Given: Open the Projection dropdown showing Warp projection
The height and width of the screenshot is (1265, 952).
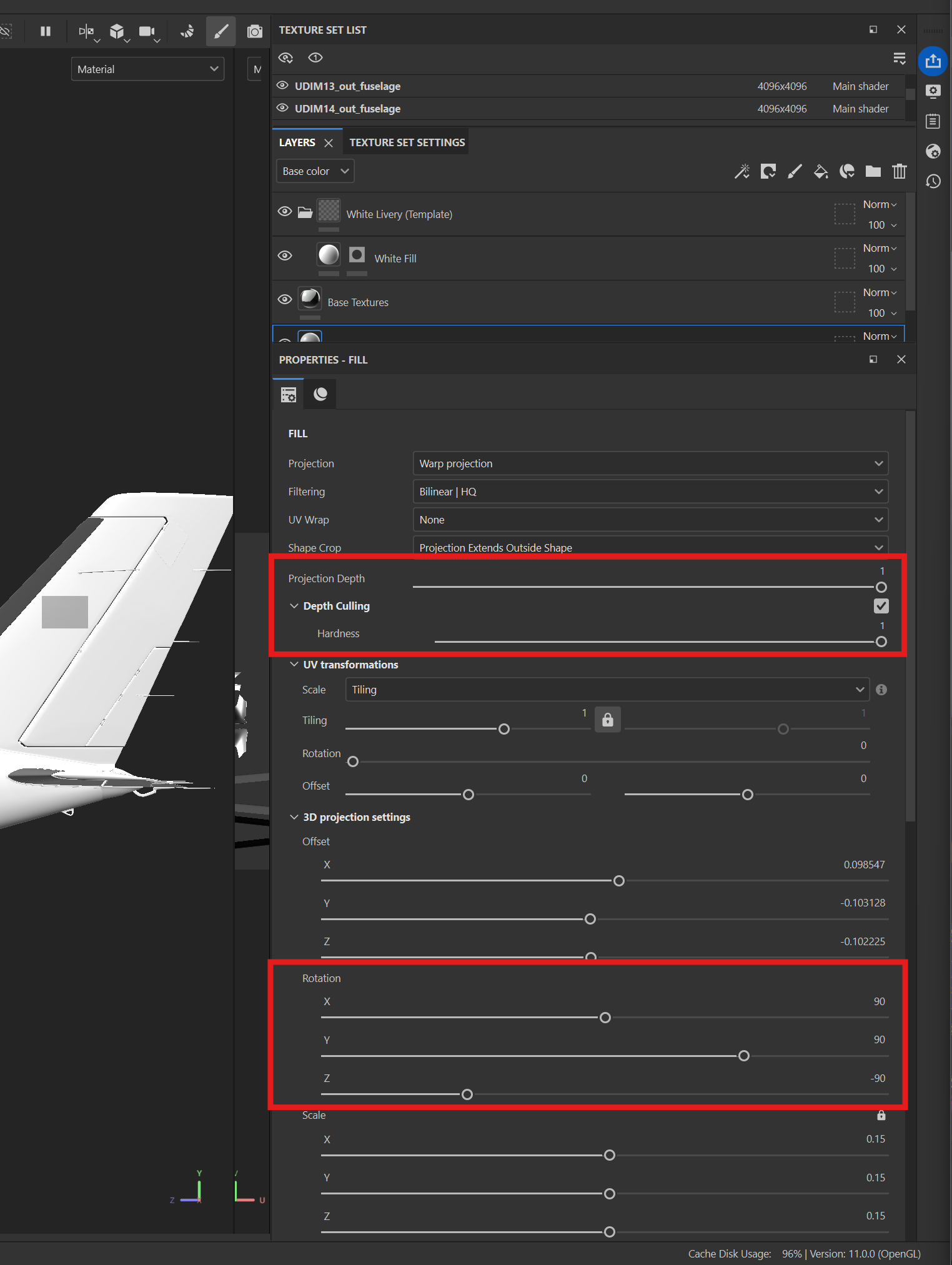Looking at the screenshot, I should pyautogui.click(x=650, y=464).
